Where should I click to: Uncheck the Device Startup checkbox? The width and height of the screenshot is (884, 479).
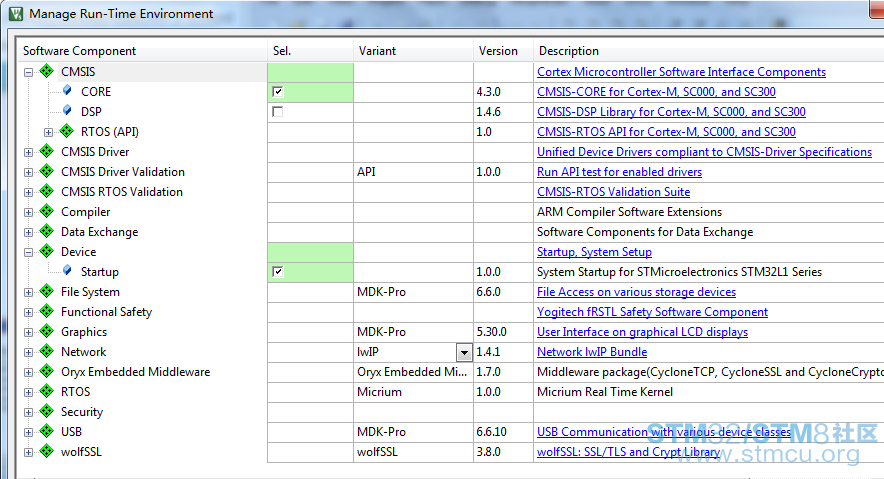click(x=277, y=272)
